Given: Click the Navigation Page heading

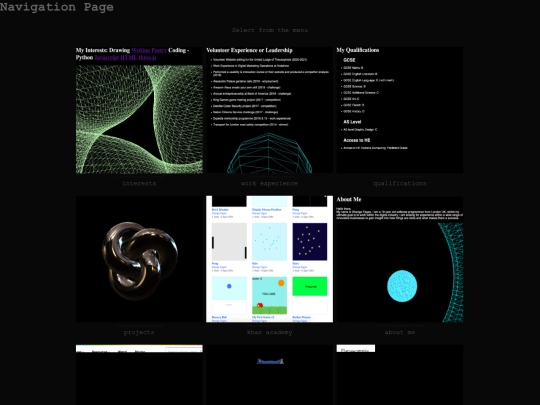Looking at the screenshot, I should pyautogui.click(x=56, y=7).
